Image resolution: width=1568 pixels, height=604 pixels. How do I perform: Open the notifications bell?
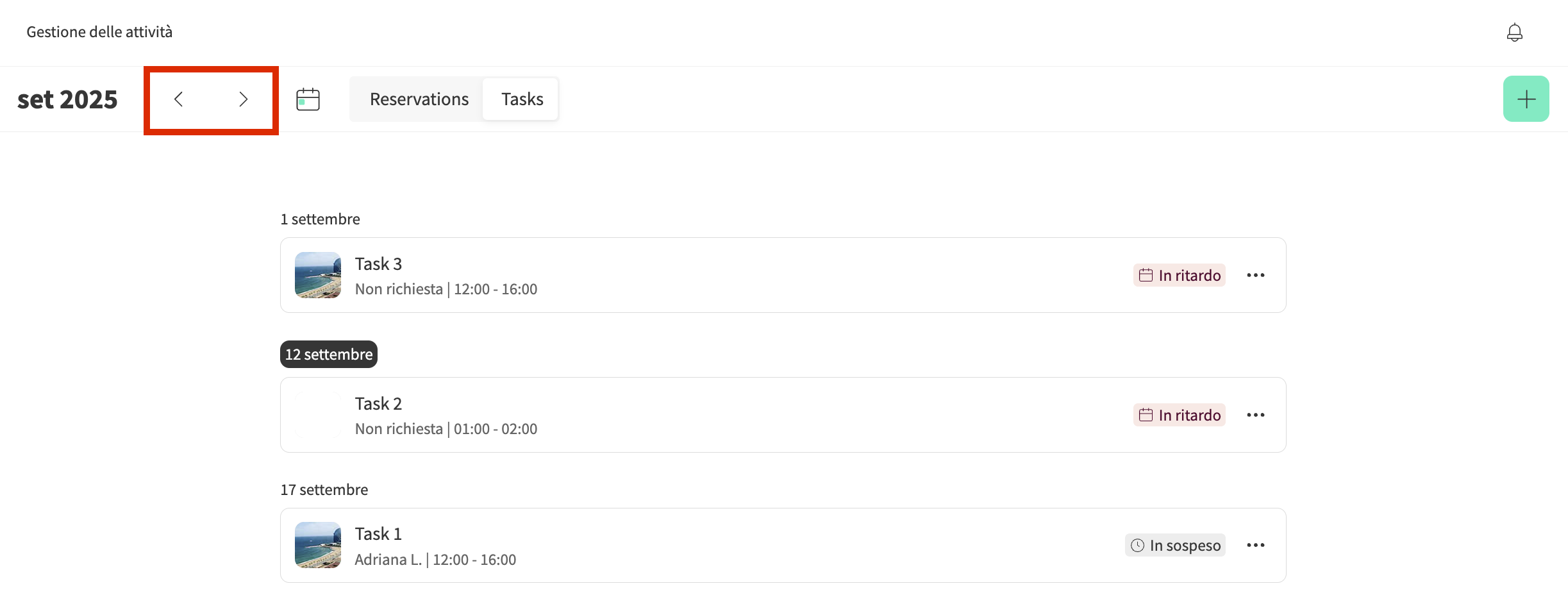[1514, 32]
